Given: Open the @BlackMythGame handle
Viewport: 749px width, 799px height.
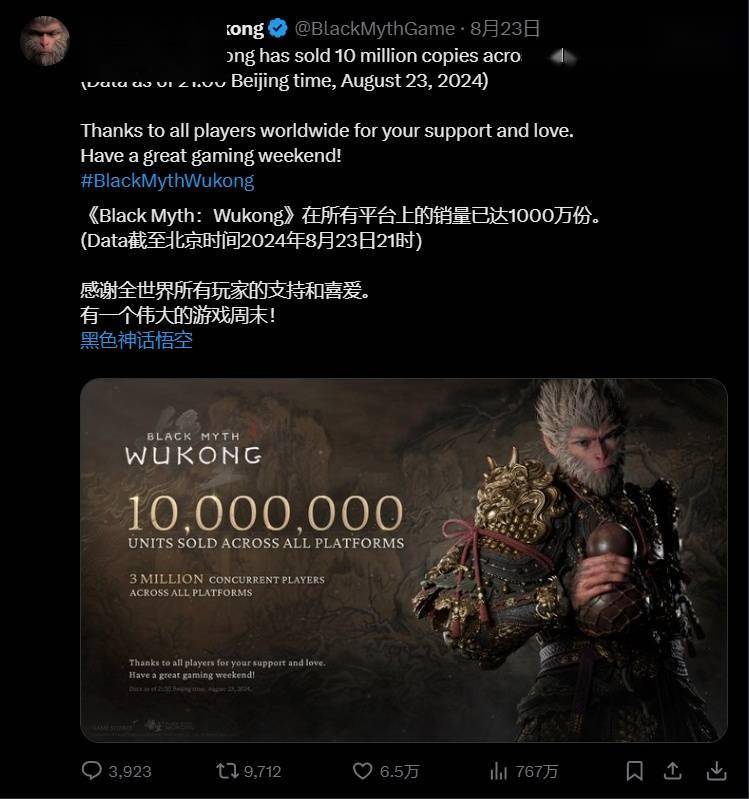Looking at the screenshot, I should [374, 29].
